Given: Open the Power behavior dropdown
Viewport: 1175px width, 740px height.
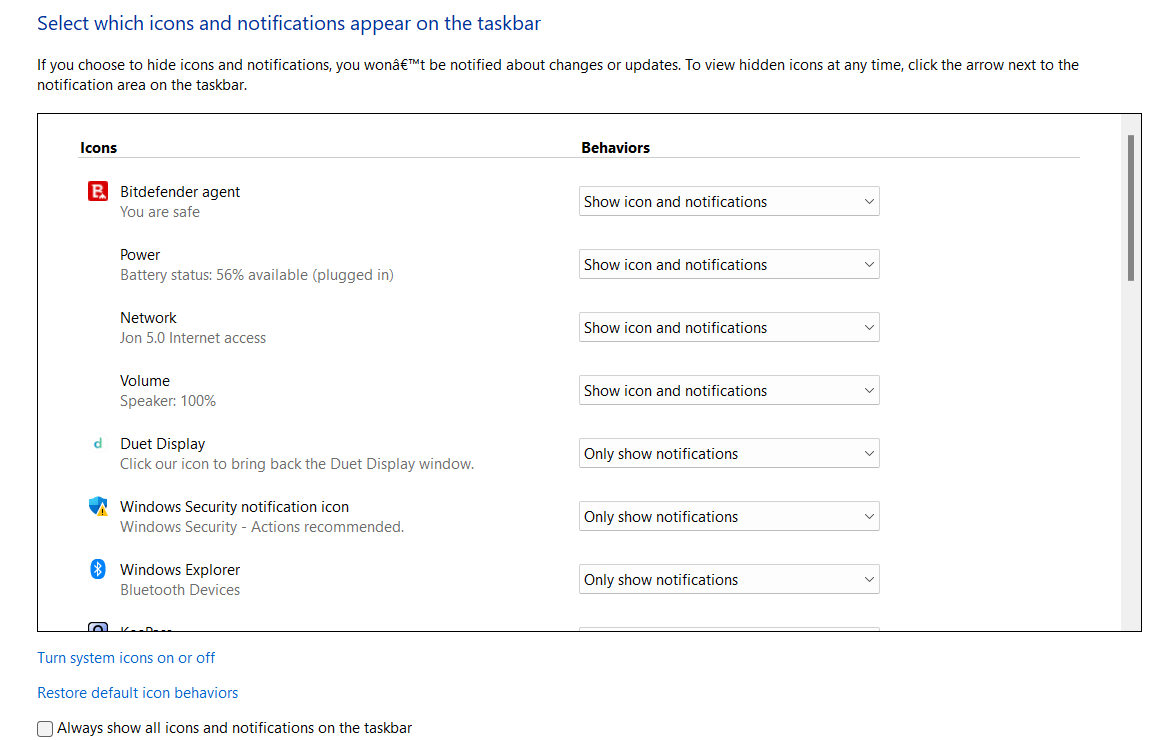Looking at the screenshot, I should (x=729, y=264).
